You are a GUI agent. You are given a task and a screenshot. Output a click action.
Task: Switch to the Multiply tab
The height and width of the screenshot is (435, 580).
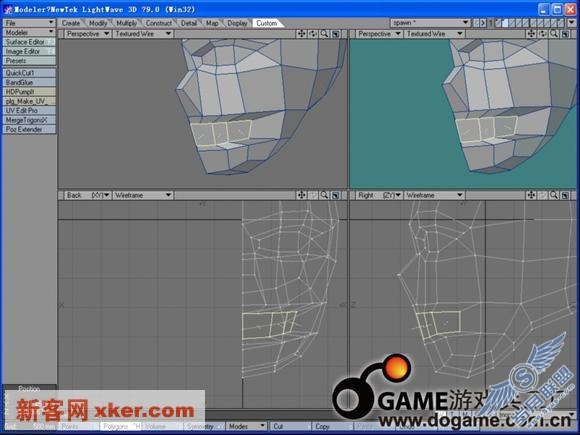[126, 23]
